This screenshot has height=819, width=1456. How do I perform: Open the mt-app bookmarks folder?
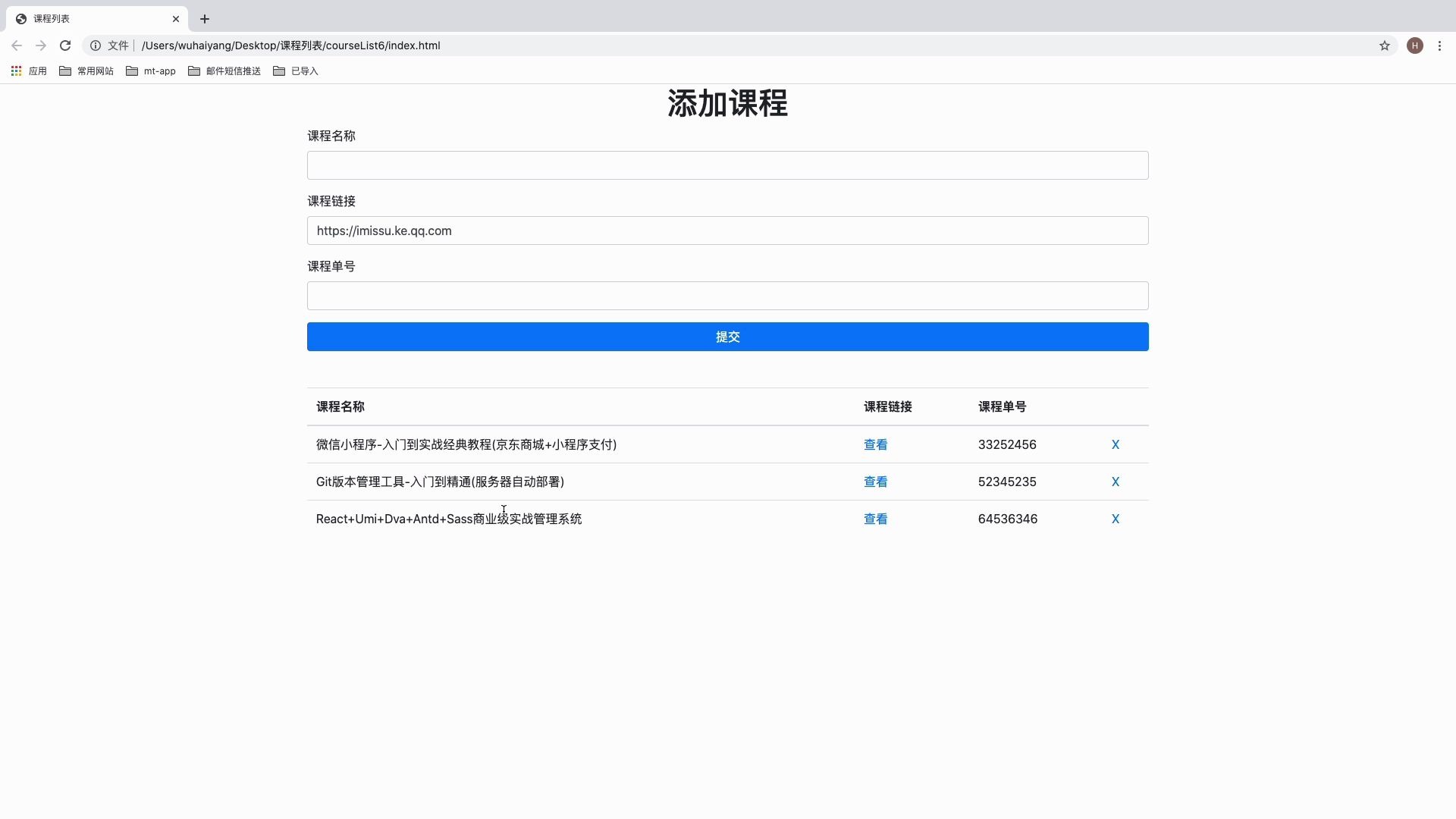coord(150,71)
